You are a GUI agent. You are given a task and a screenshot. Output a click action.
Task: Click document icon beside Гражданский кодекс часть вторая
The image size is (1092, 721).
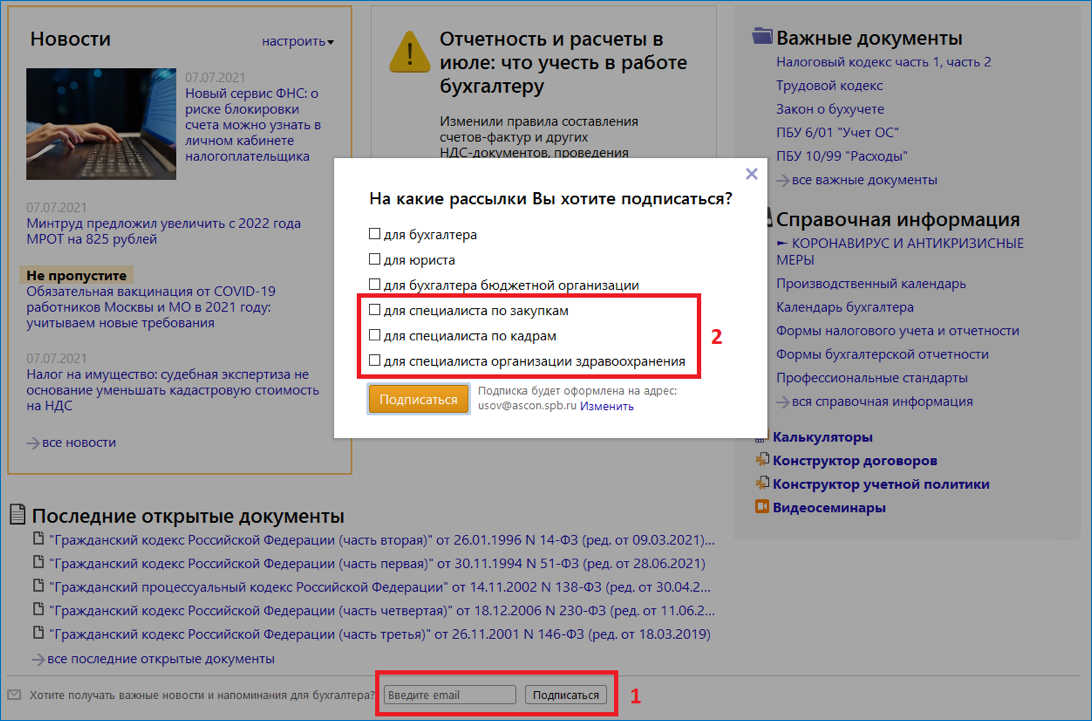click(x=39, y=538)
